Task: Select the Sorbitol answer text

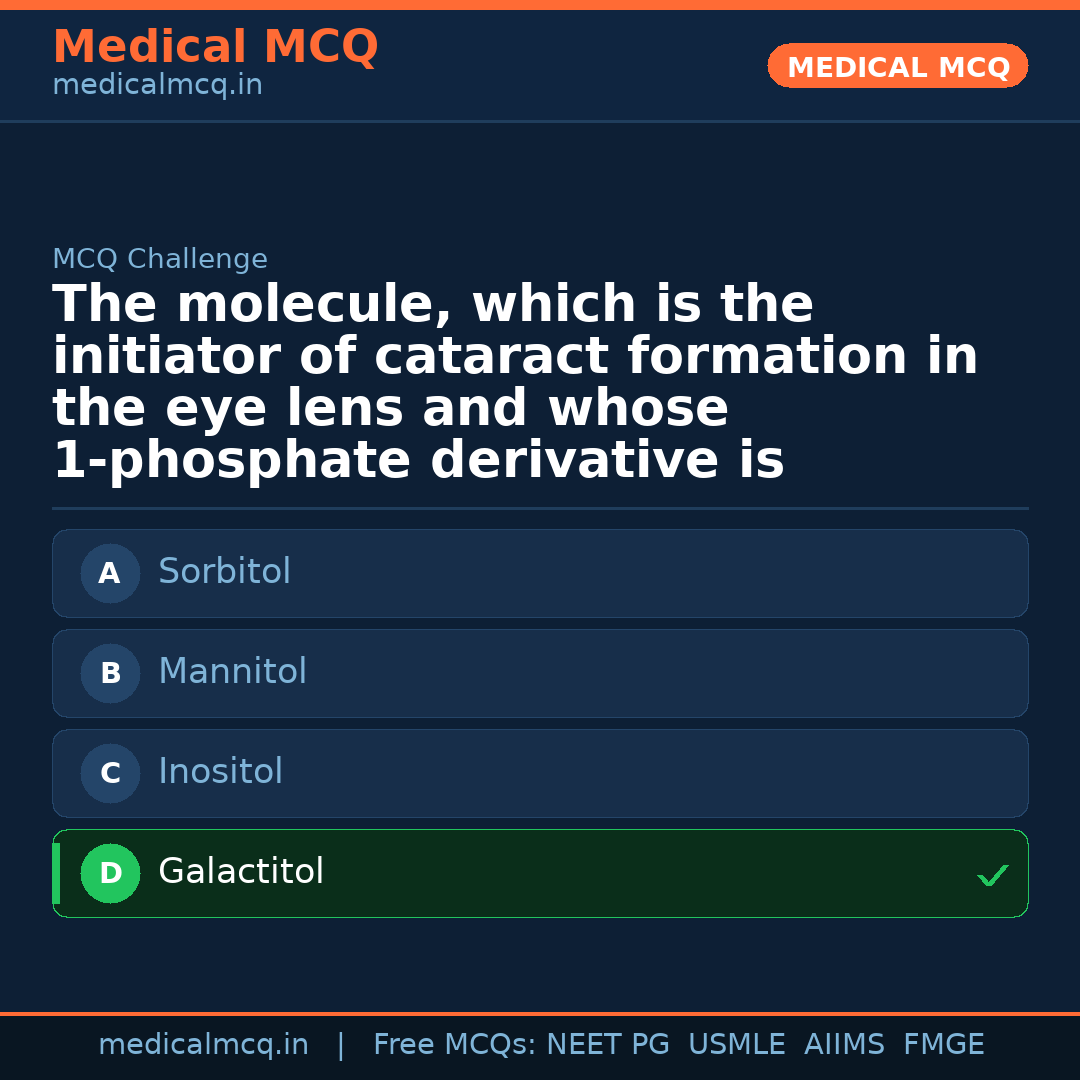Action: click(x=224, y=572)
